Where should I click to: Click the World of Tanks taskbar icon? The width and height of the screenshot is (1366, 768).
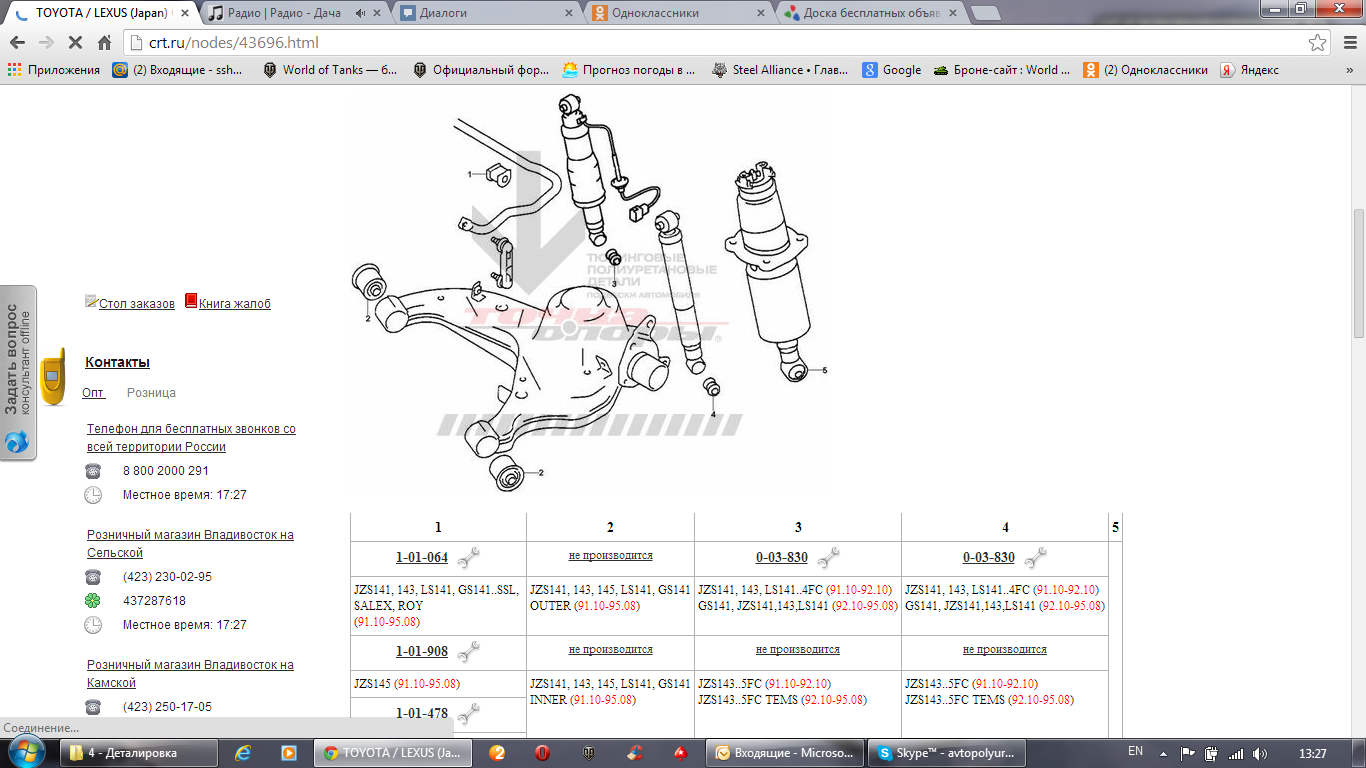[x=588, y=753]
